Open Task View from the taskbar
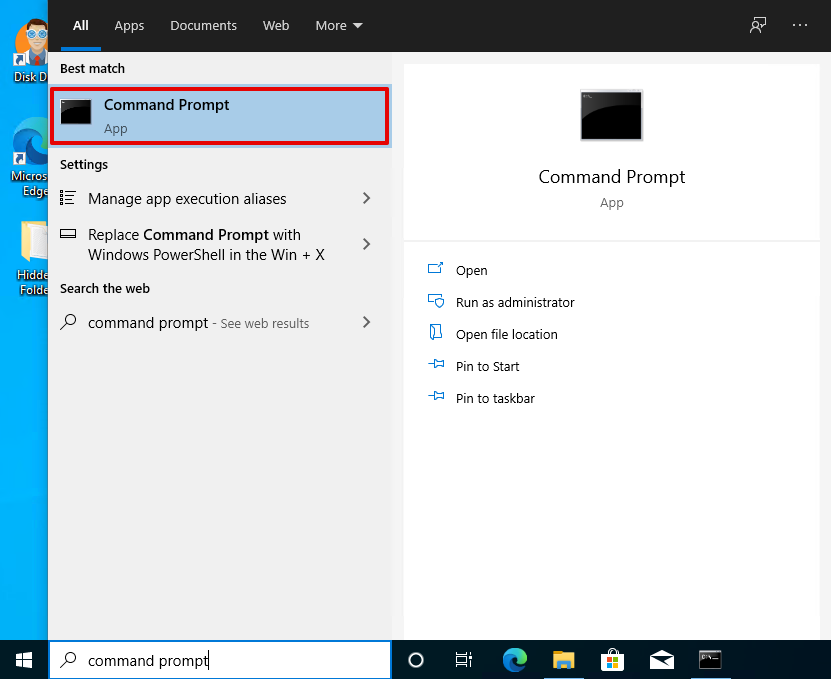 463,660
